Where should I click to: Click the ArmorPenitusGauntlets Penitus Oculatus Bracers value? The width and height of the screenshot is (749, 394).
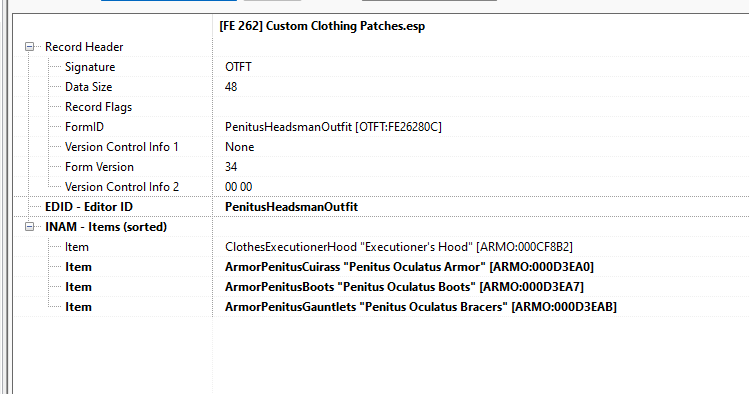(421, 307)
